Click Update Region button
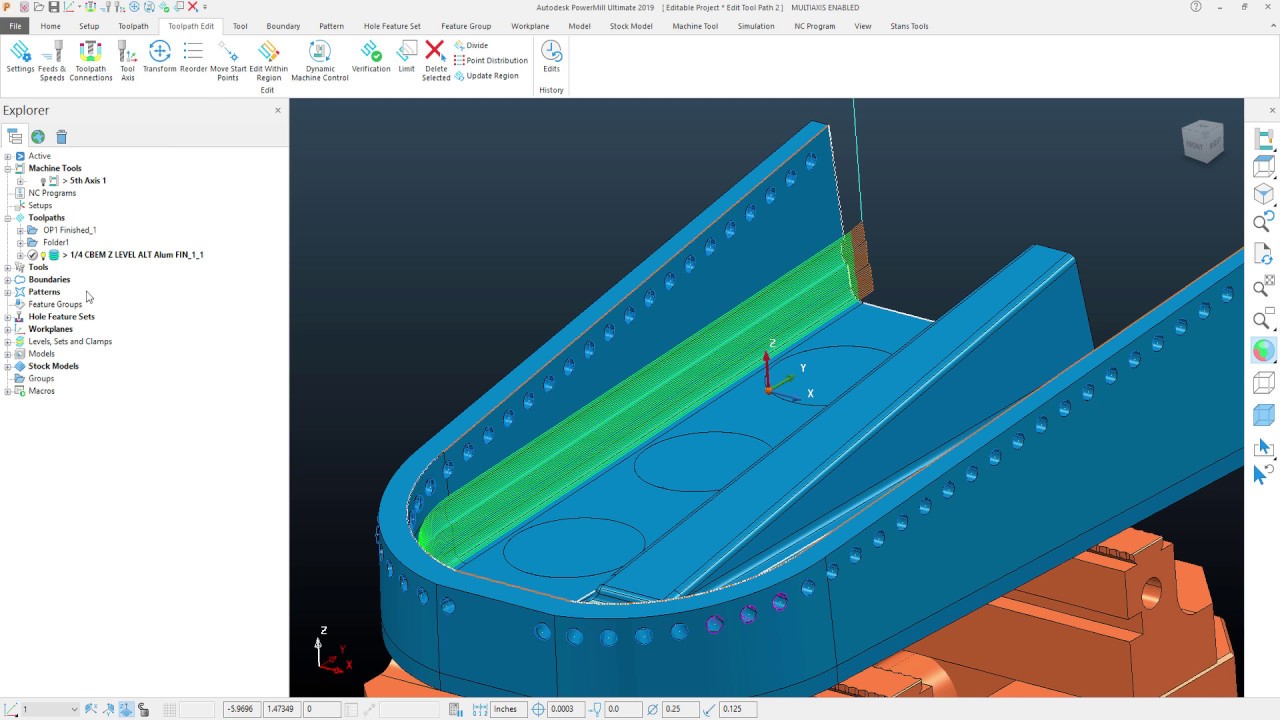Viewport: 1280px width, 720px height. pyautogui.click(x=486, y=76)
